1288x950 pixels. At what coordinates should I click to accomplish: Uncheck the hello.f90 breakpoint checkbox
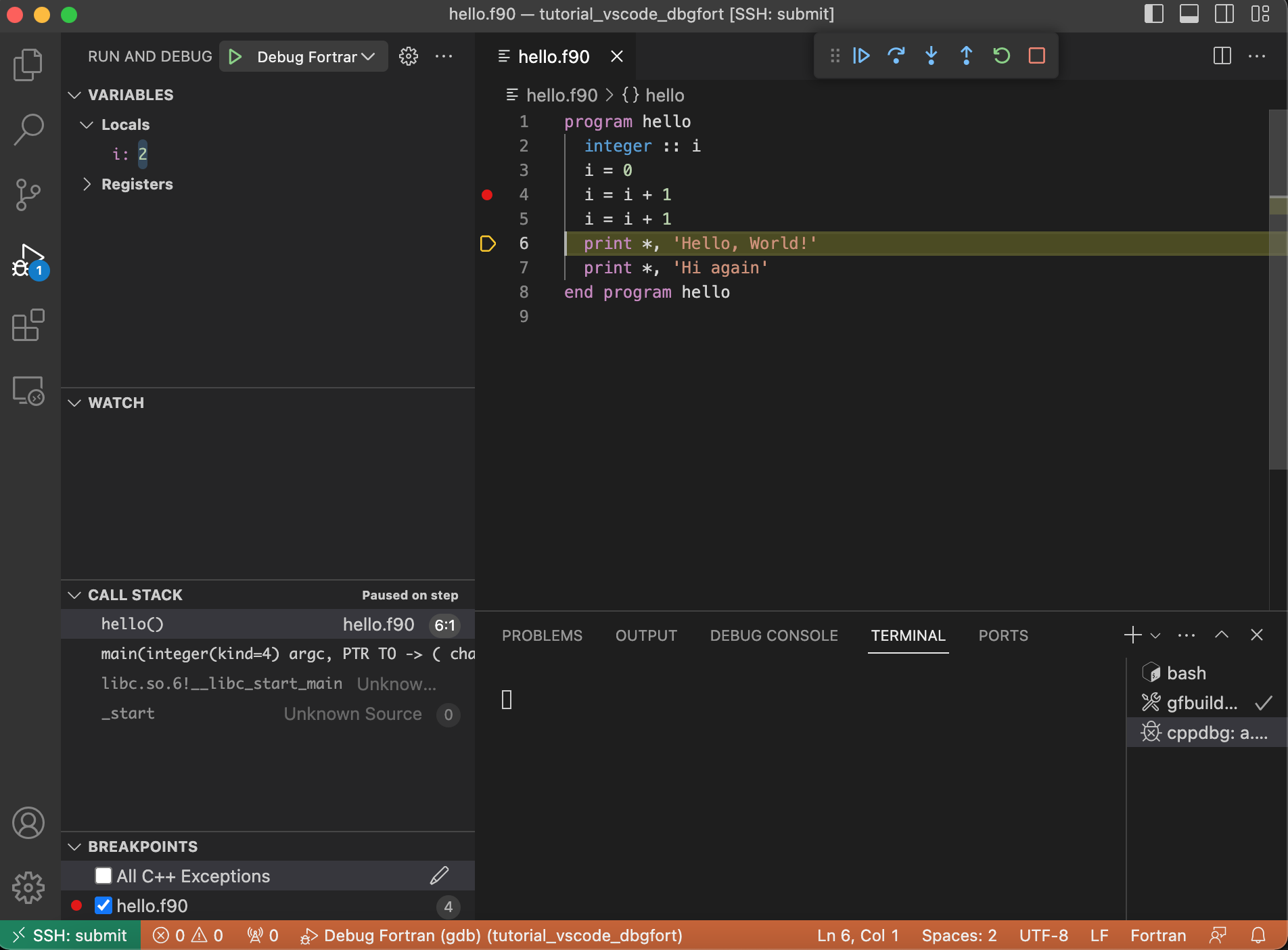103,906
